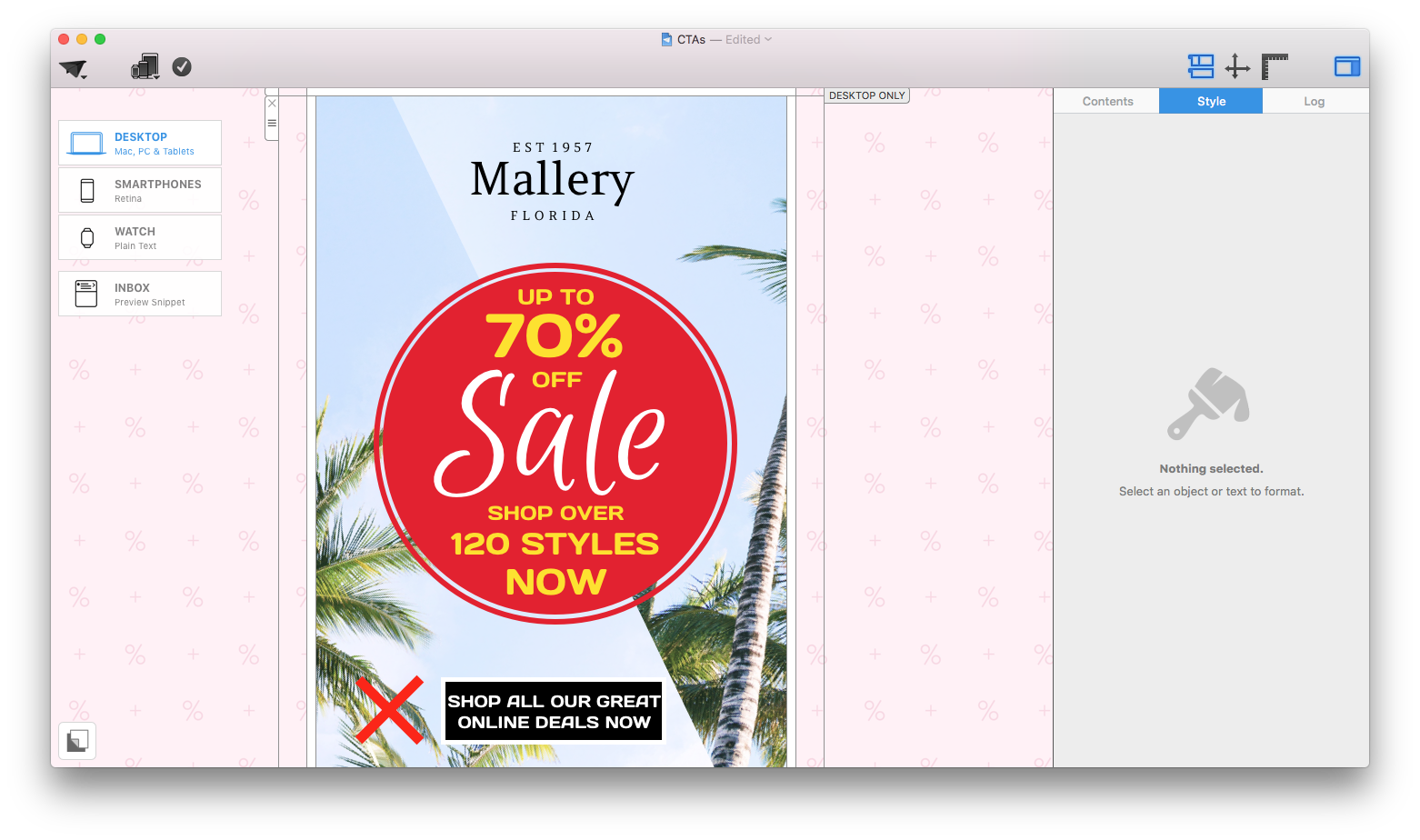This screenshot has width=1420, height=840.
Task: Toggle the layout outlines toolbar icon
Action: tap(1201, 66)
